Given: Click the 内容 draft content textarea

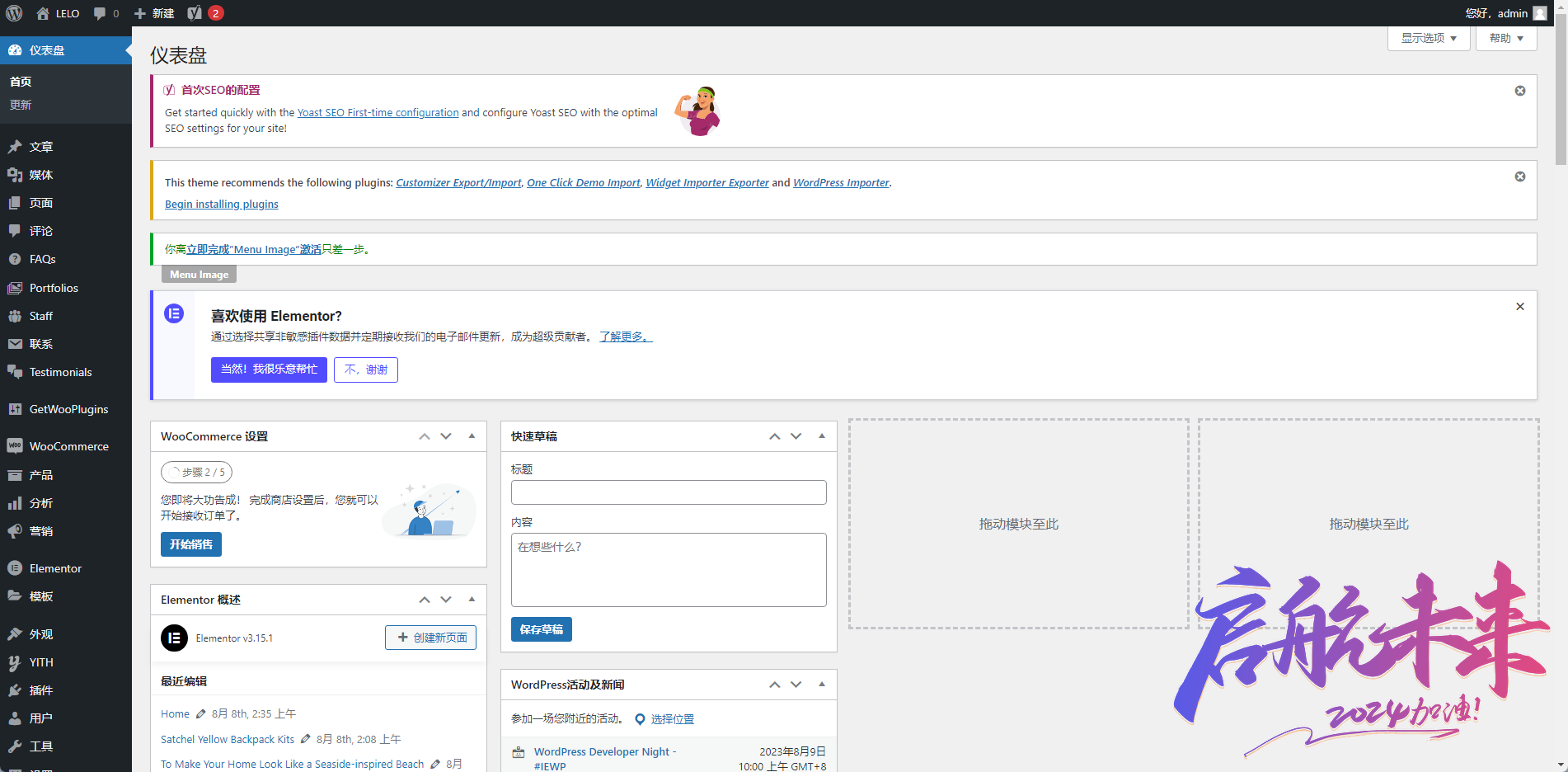Looking at the screenshot, I should [669, 570].
